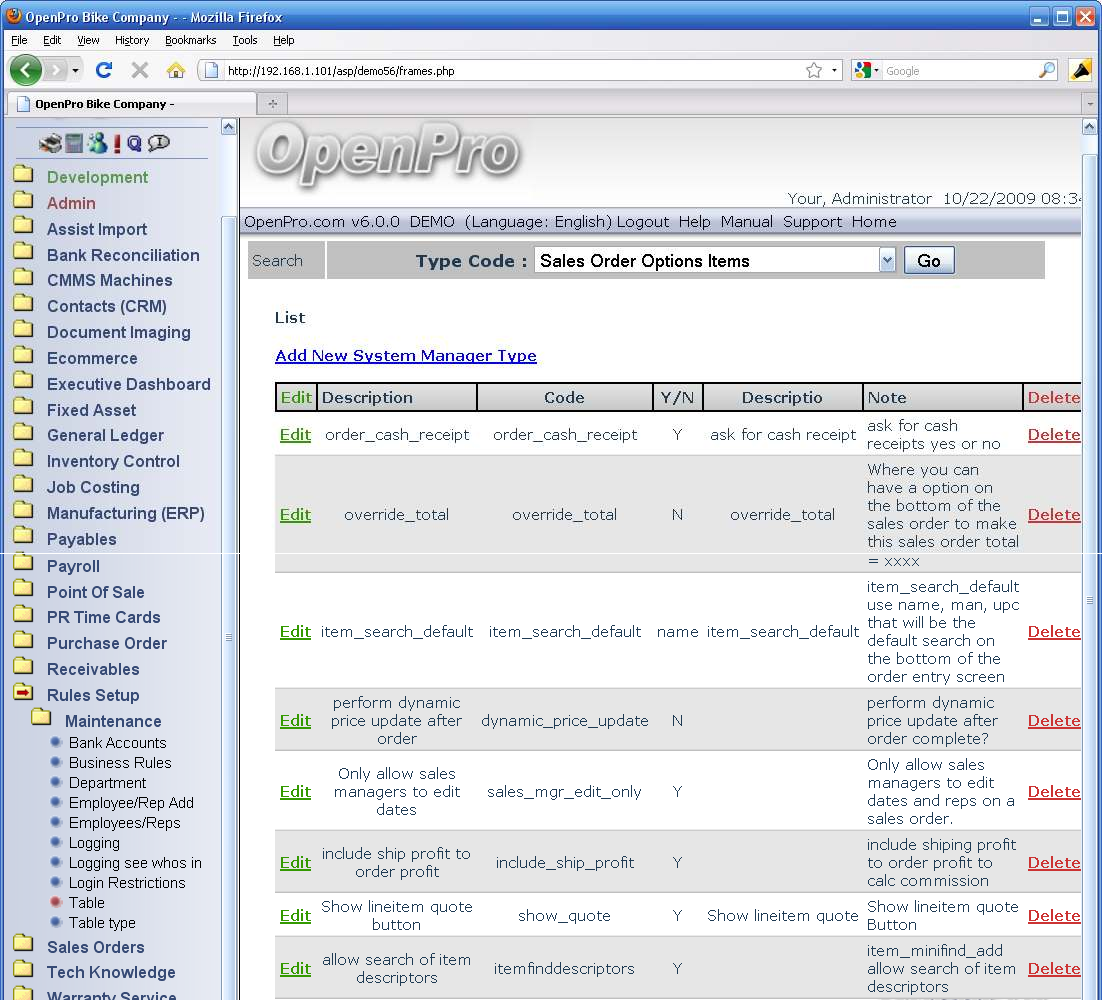Delete the override_total row

tap(1053, 515)
